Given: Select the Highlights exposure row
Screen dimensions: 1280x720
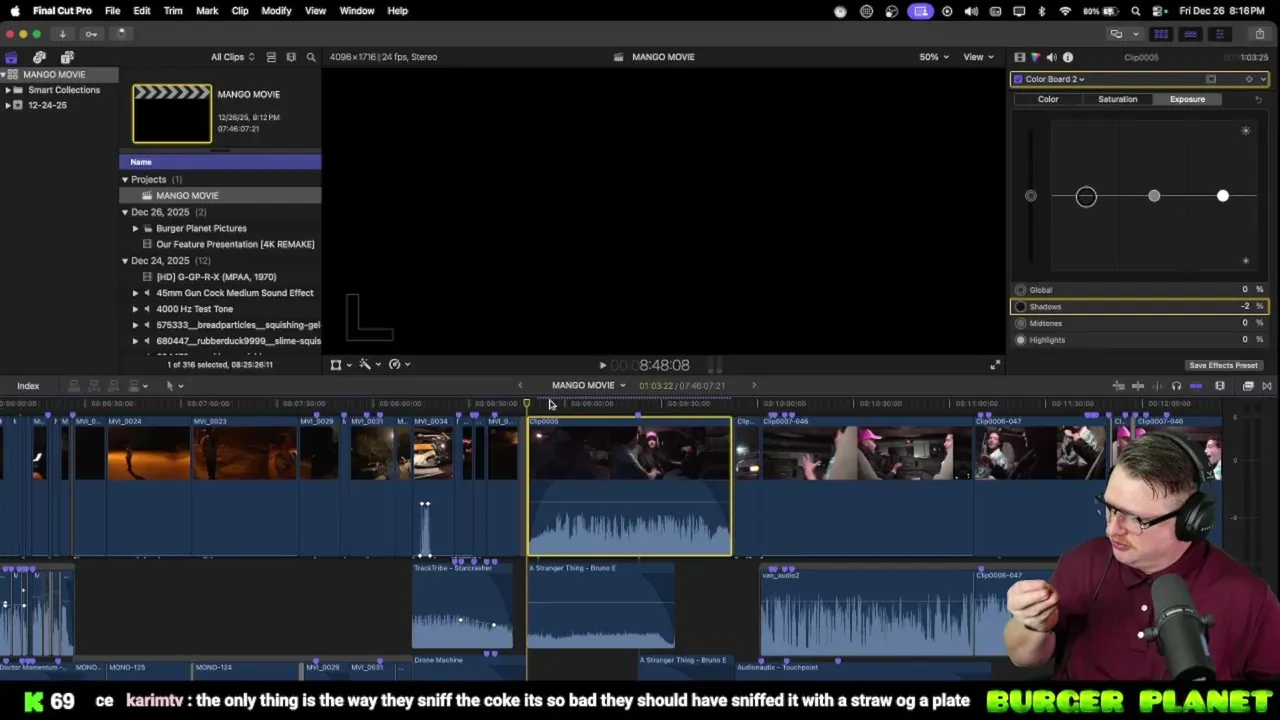Looking at the screenshot, I should point(1139,340).
